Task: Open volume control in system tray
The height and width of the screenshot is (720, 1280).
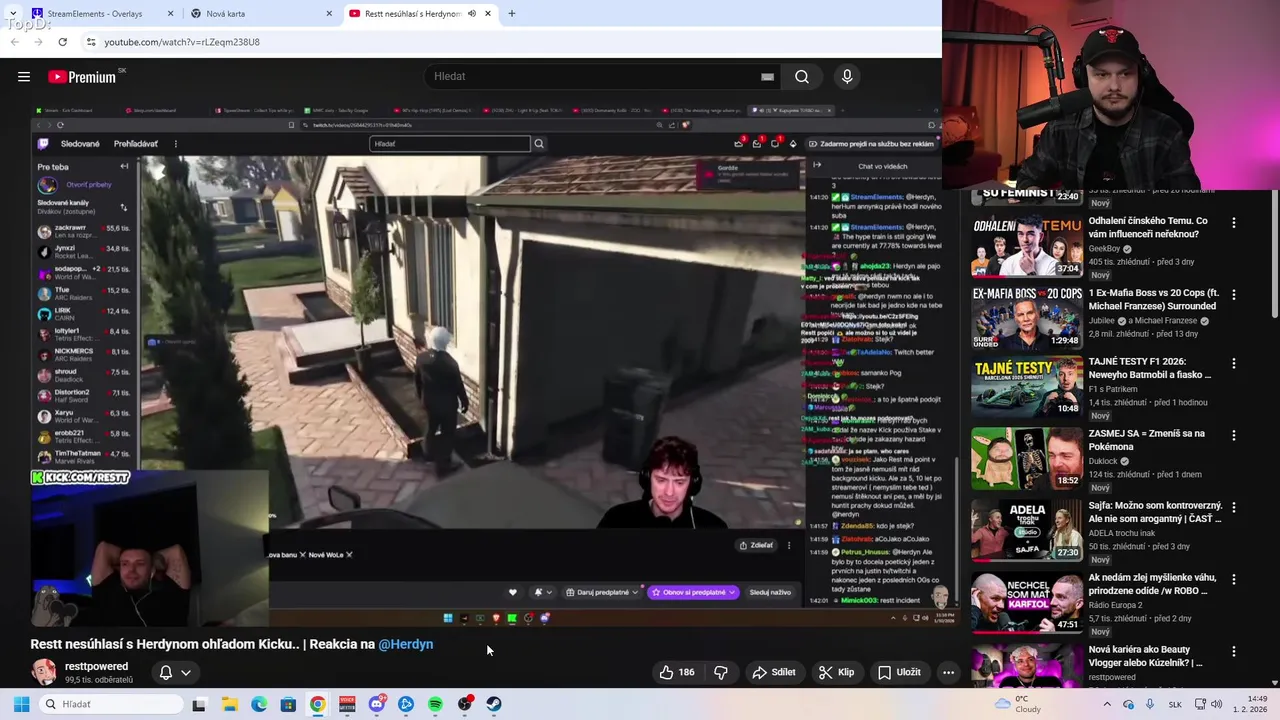Action: 1217,704
